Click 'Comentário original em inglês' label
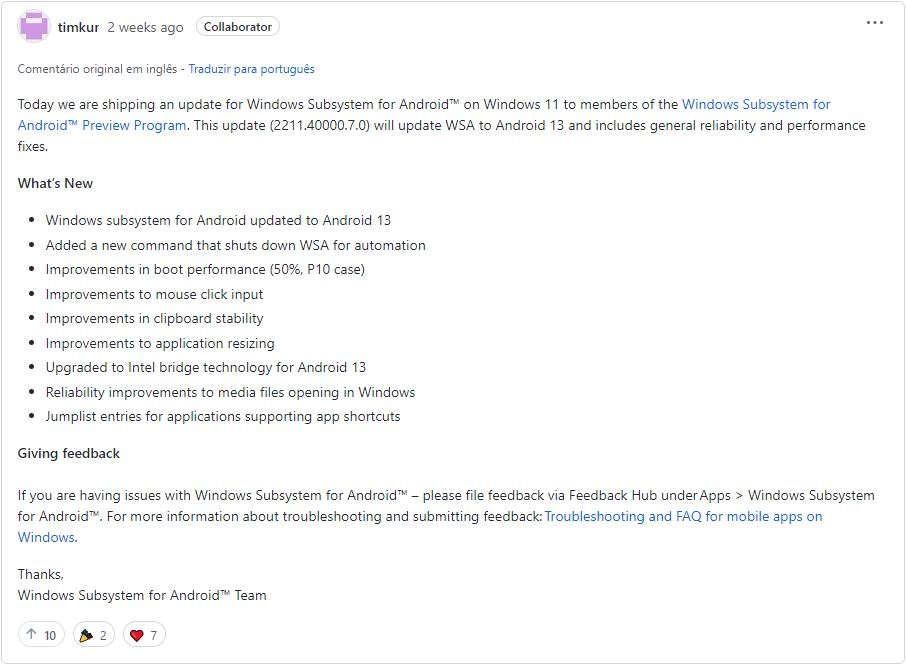Screen dimensions: 906x665 (97, 69)
